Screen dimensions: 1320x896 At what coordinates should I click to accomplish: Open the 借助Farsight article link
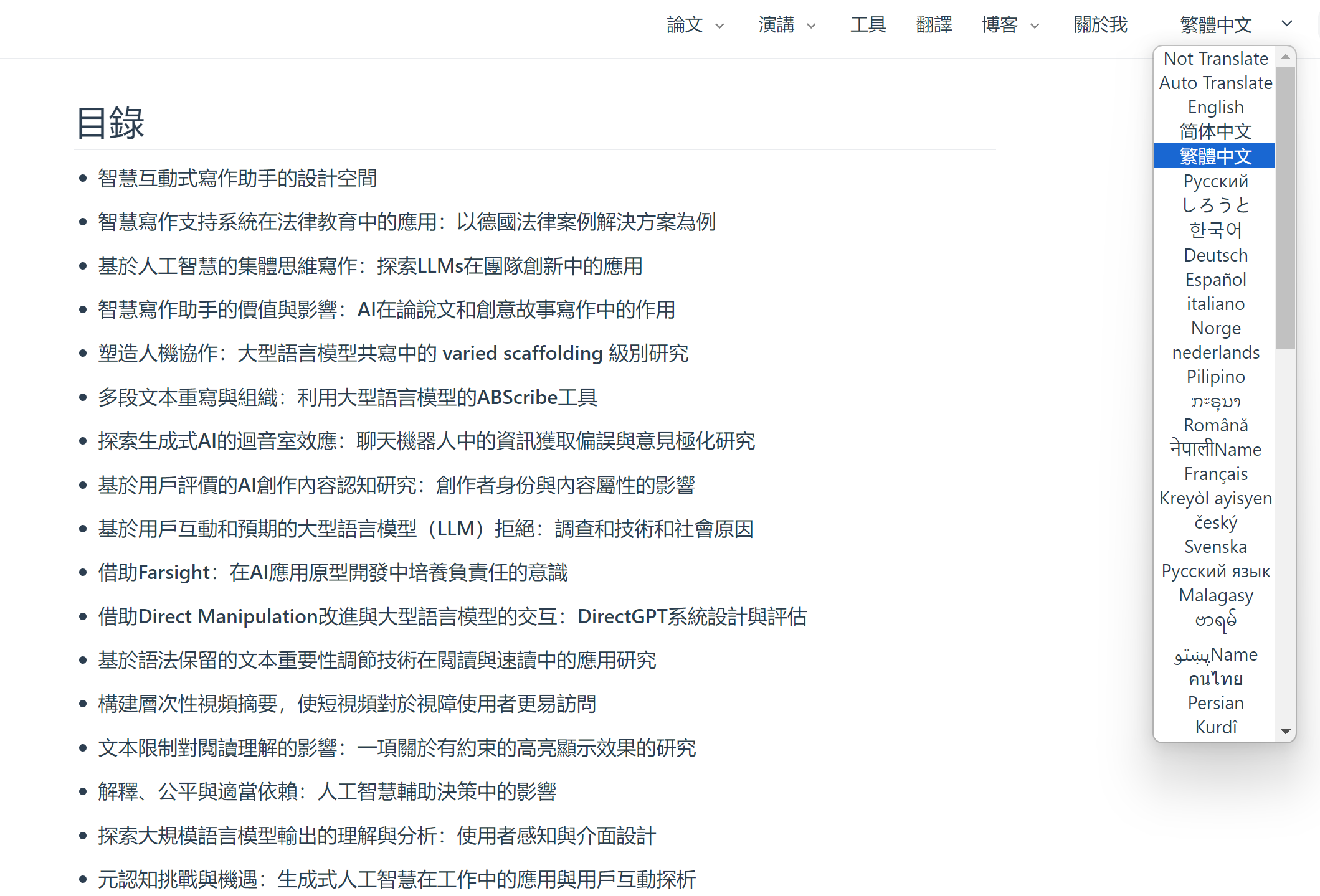pos(333,572)
